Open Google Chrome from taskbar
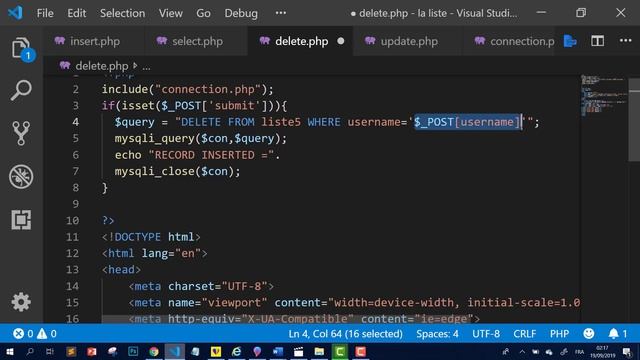The image size is (640, 360). click(x=154, y=351)
